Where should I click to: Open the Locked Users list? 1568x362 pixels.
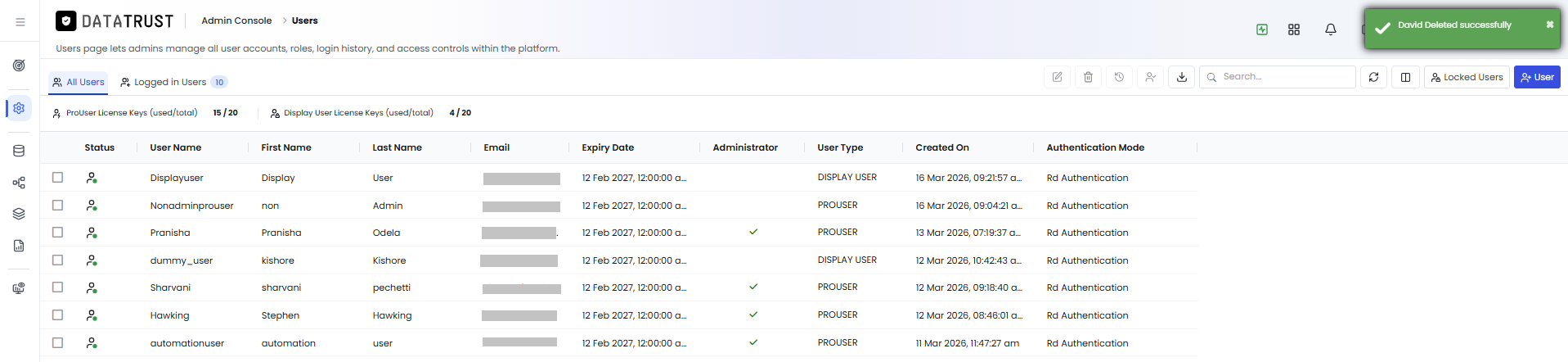[x=1467, y=77]
